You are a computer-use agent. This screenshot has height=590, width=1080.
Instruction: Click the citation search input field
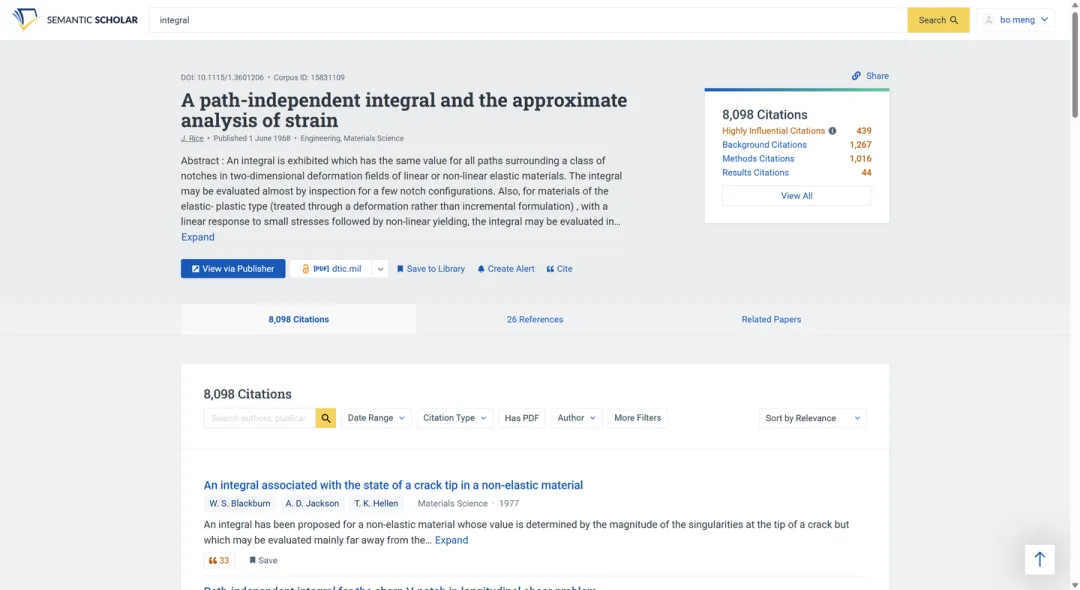[257, 417]
